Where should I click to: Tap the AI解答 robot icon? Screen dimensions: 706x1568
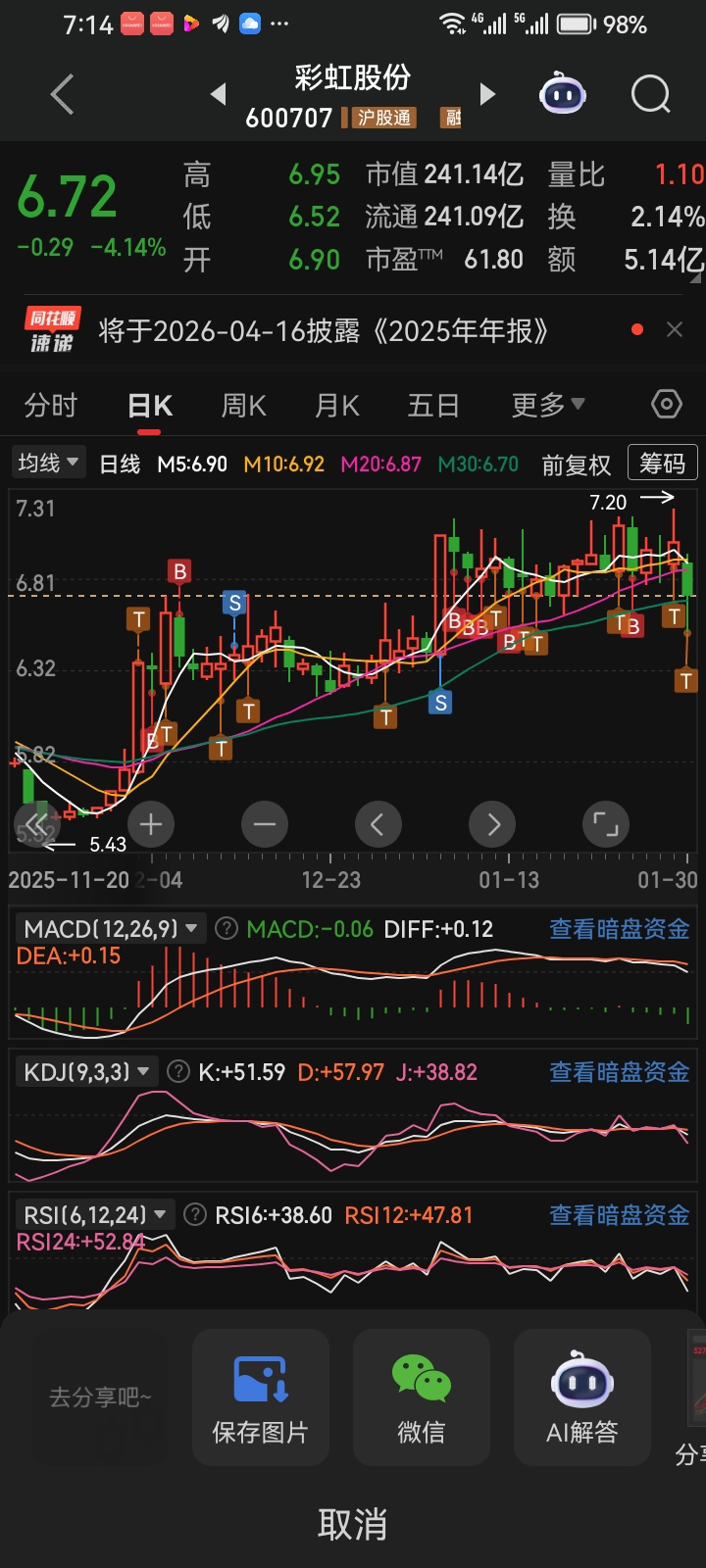click(x=582, y=1379)
